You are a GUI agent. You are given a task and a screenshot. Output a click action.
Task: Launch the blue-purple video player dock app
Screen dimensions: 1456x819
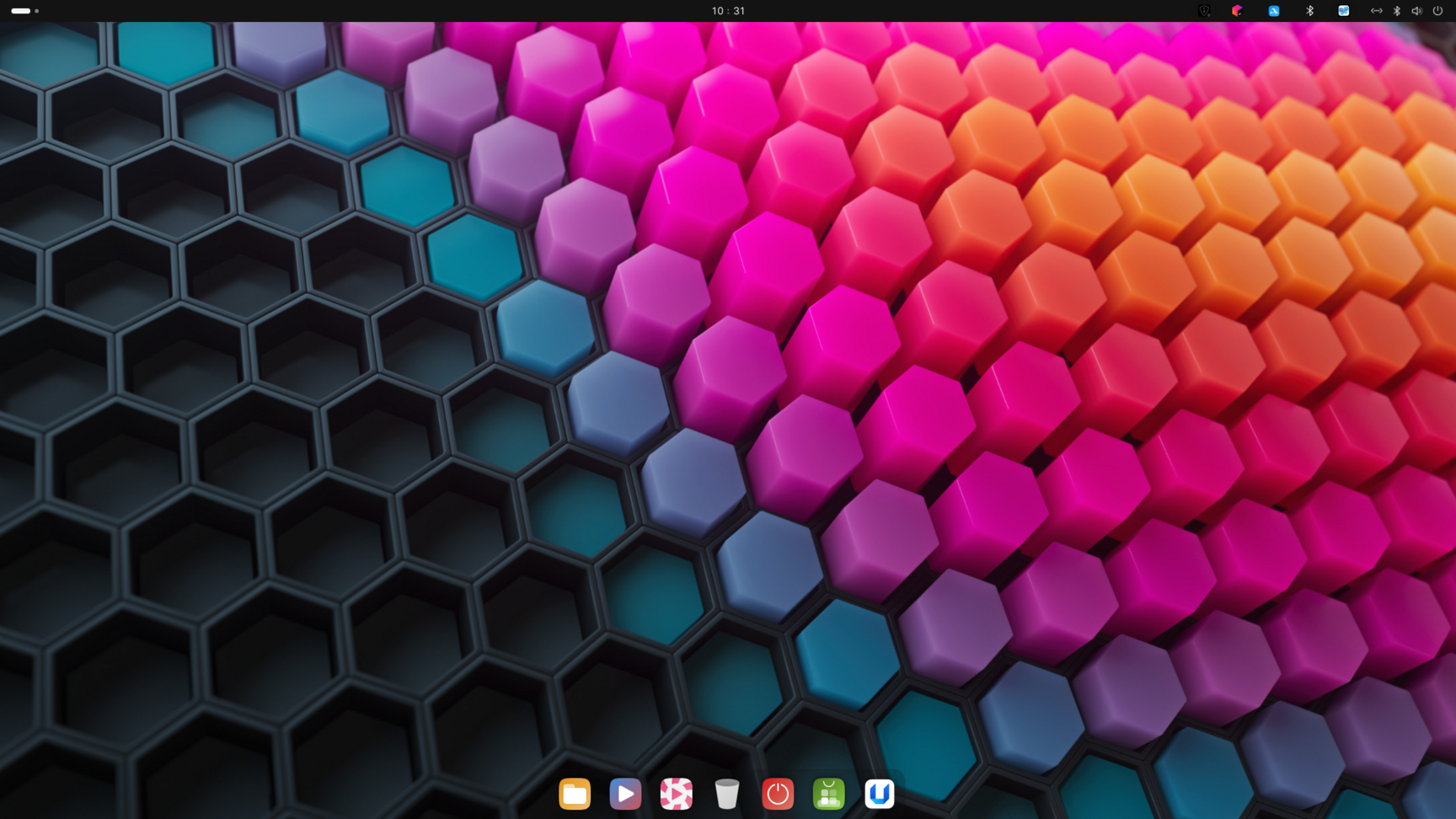pyautogui.click(x=625, y=794)
